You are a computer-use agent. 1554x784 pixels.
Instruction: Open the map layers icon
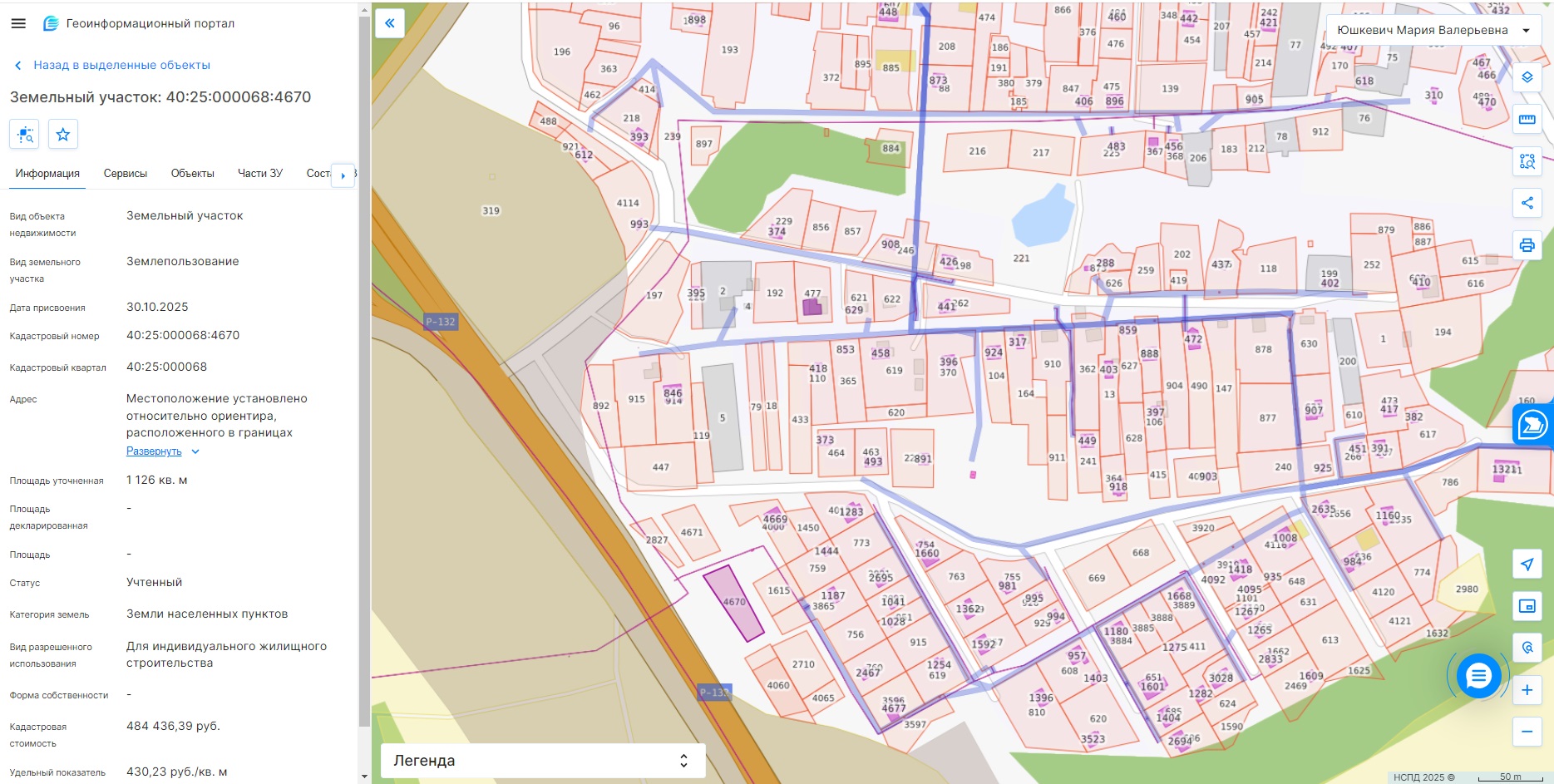point(1527,77)
